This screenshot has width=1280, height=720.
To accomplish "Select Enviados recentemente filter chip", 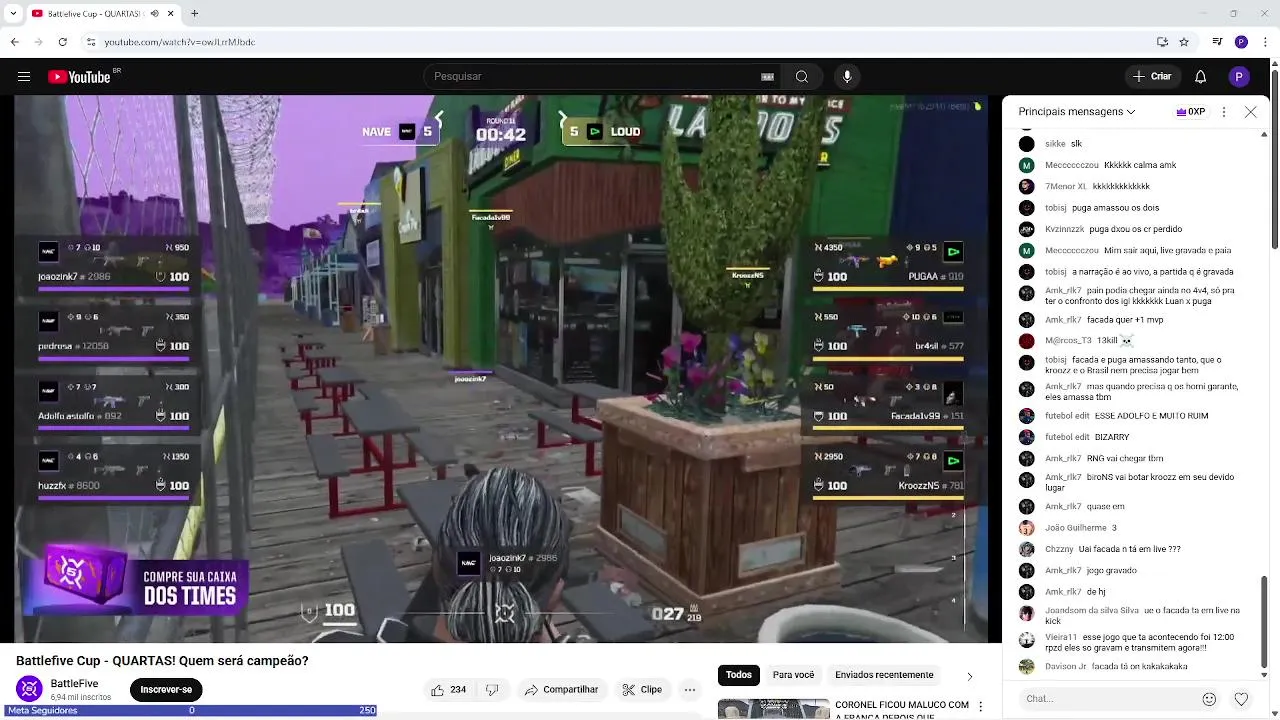I will tap(884, 675).
